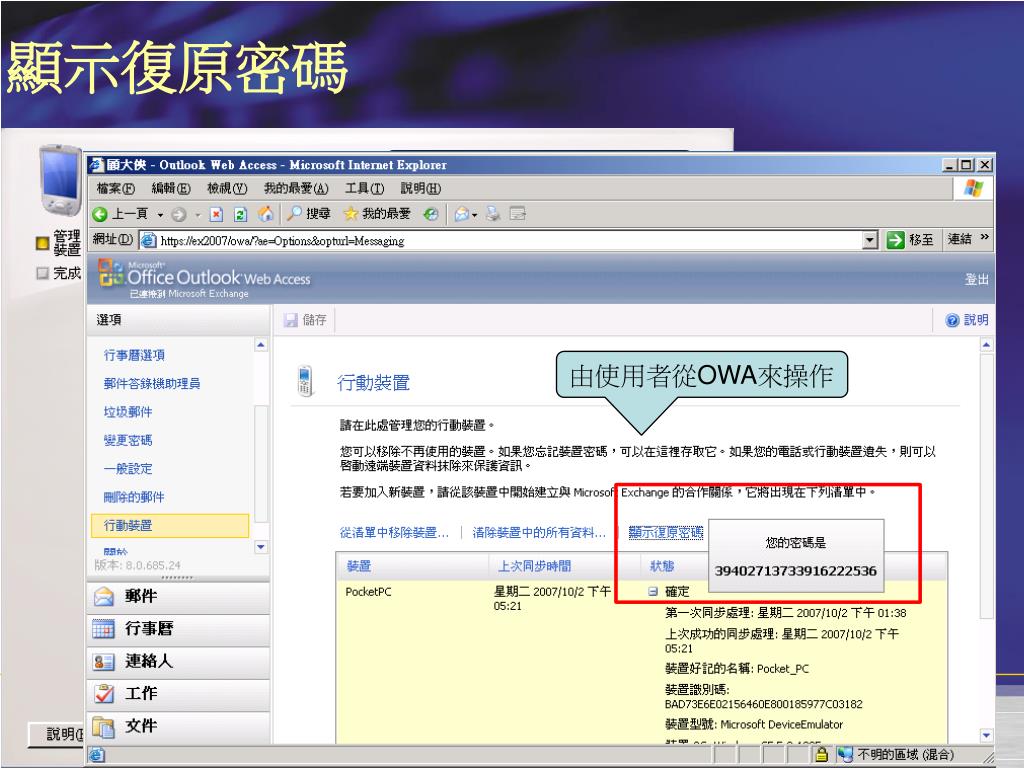Open the 檢視(V) menu
Image resolution: width=1024 pixels, height=768 pixels.
227,189
